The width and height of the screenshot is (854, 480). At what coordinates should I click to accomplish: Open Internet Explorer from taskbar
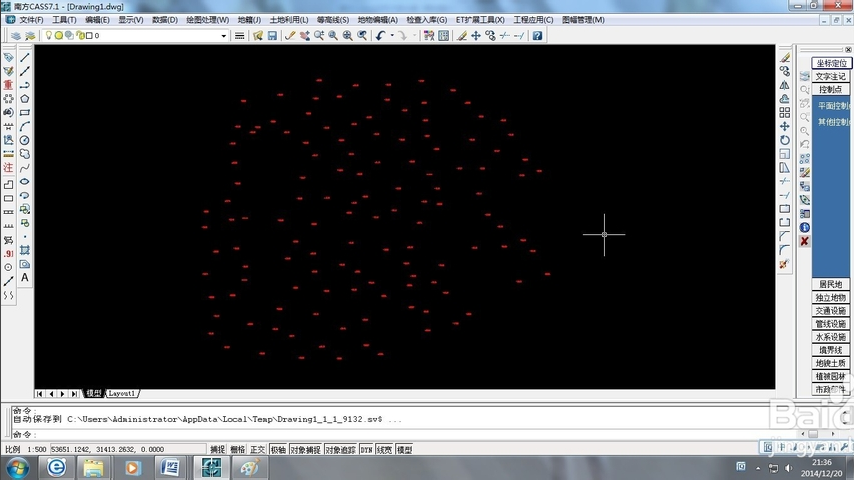tap(56, 467)
